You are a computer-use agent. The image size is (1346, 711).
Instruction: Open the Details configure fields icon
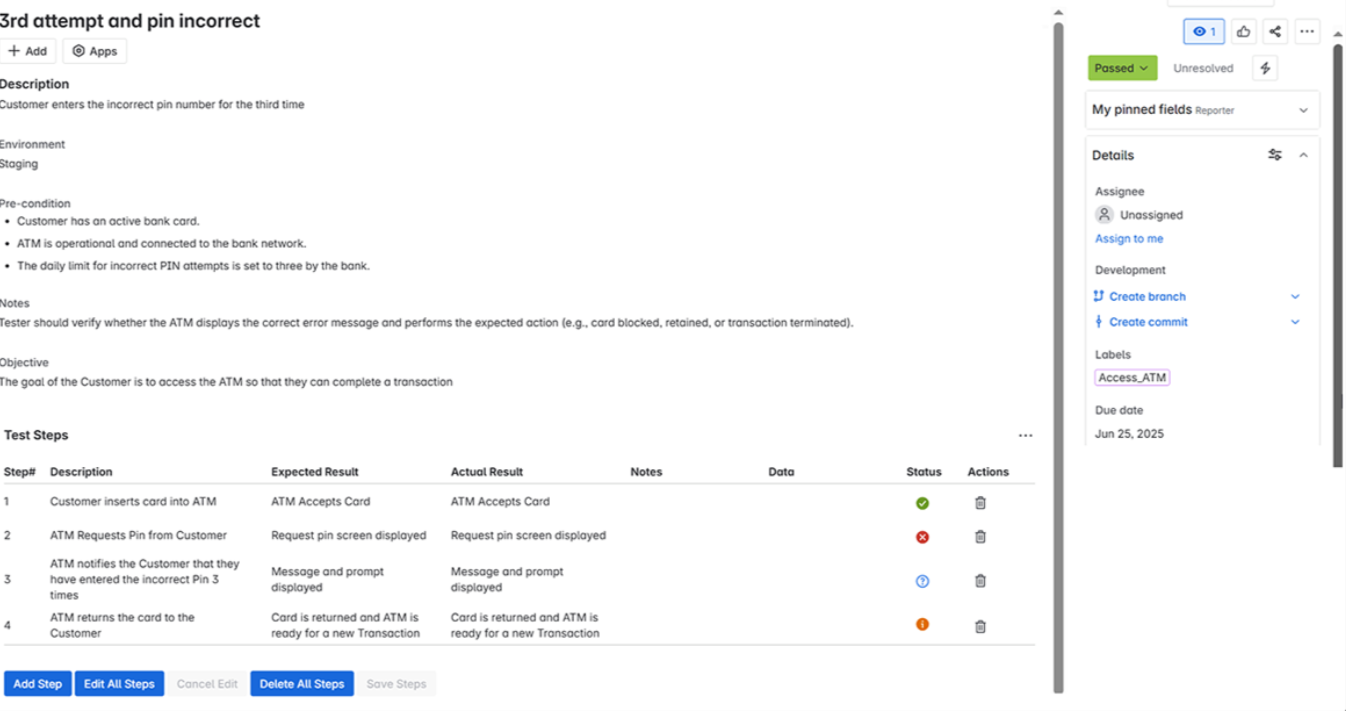point(1274,155)
